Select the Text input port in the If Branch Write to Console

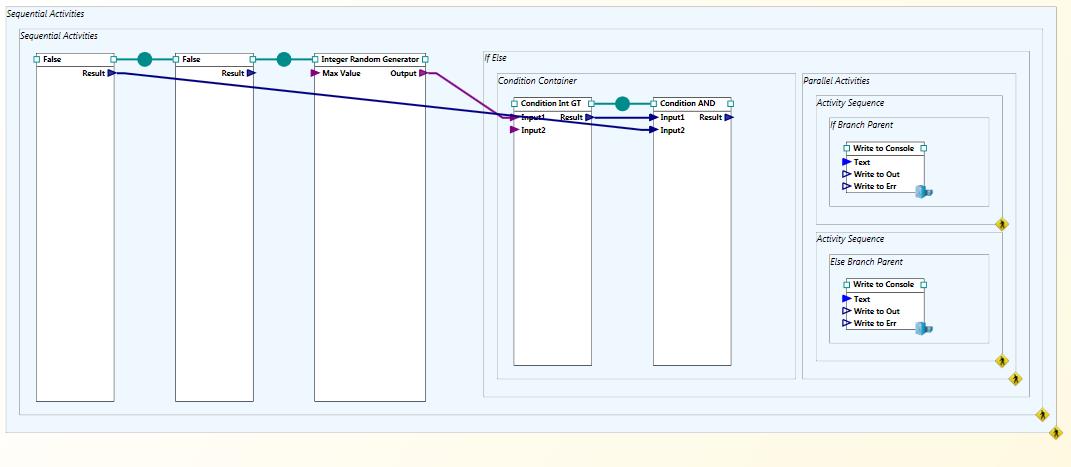[x=846, y=162]
